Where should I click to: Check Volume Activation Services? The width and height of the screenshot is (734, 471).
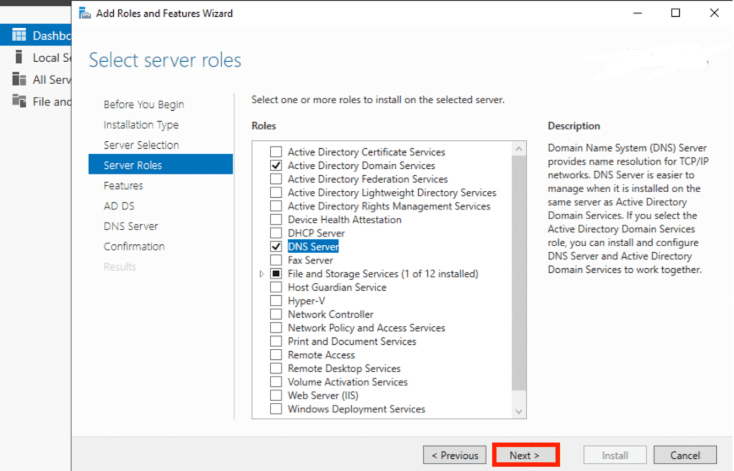coord(276,382)
